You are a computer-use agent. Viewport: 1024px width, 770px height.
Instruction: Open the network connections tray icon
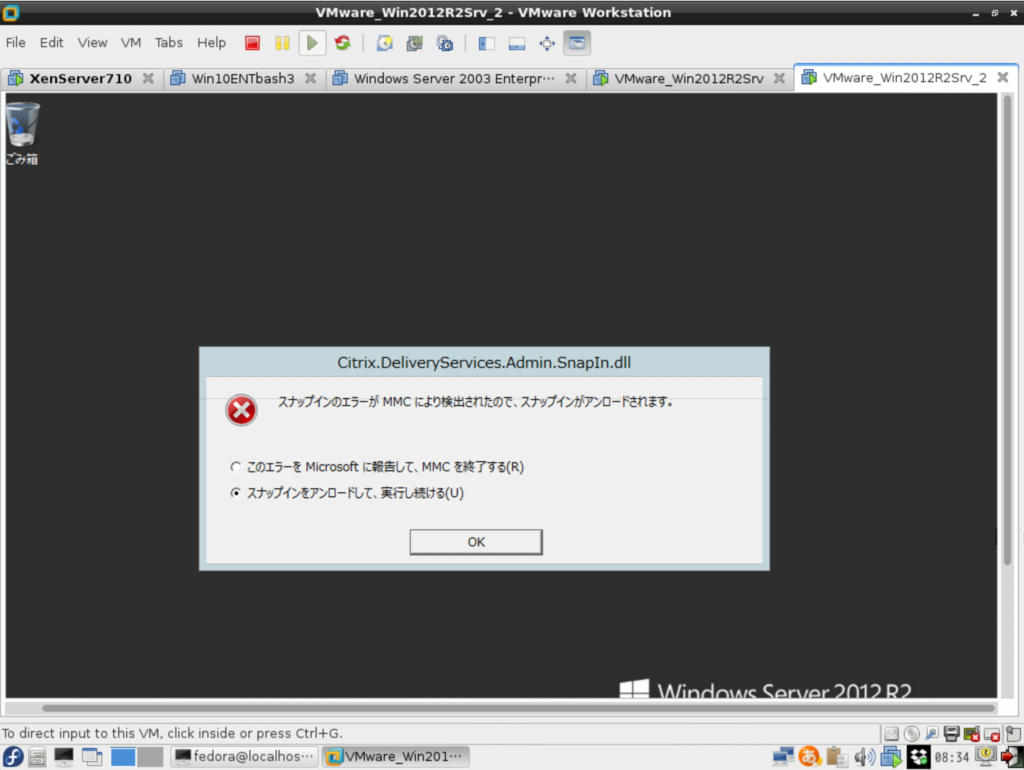(x=783, y=756)
